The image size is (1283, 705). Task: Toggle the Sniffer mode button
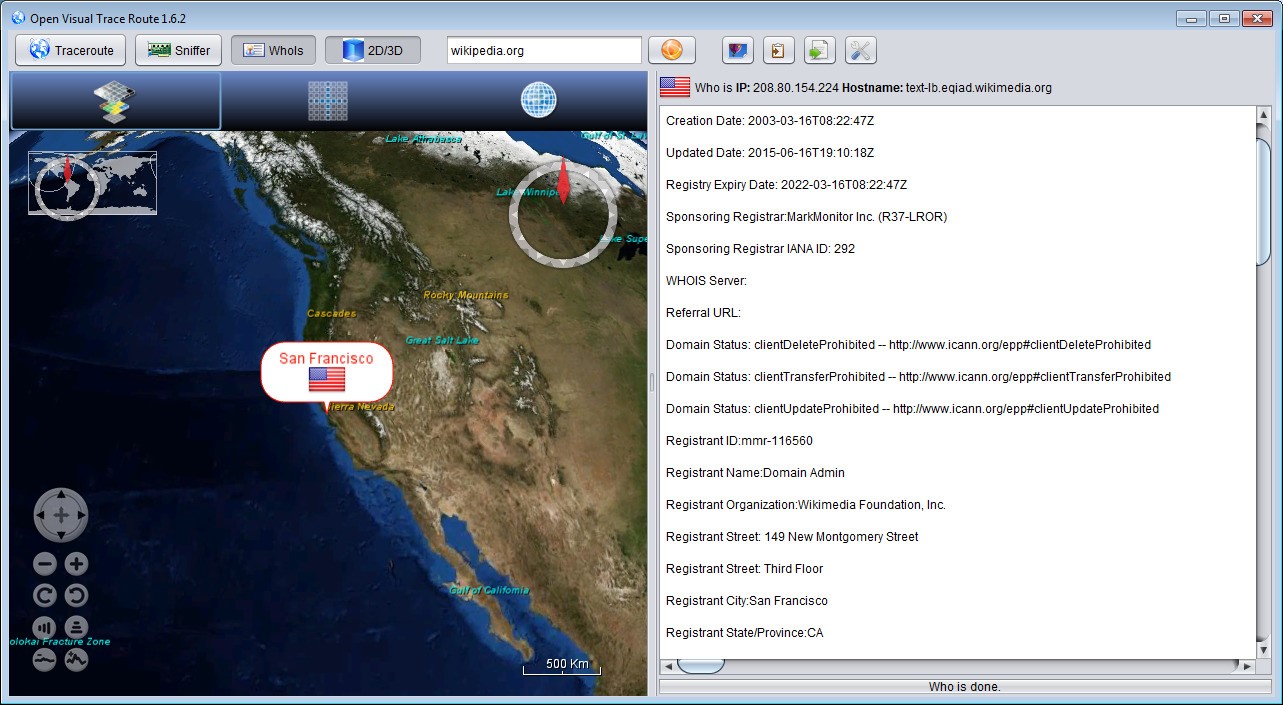coord(179,50)
